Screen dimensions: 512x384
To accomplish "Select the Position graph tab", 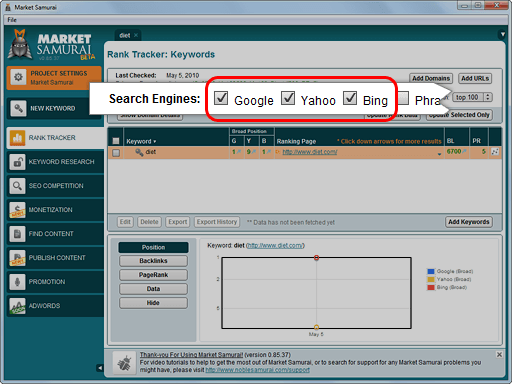I will point(153,247).
